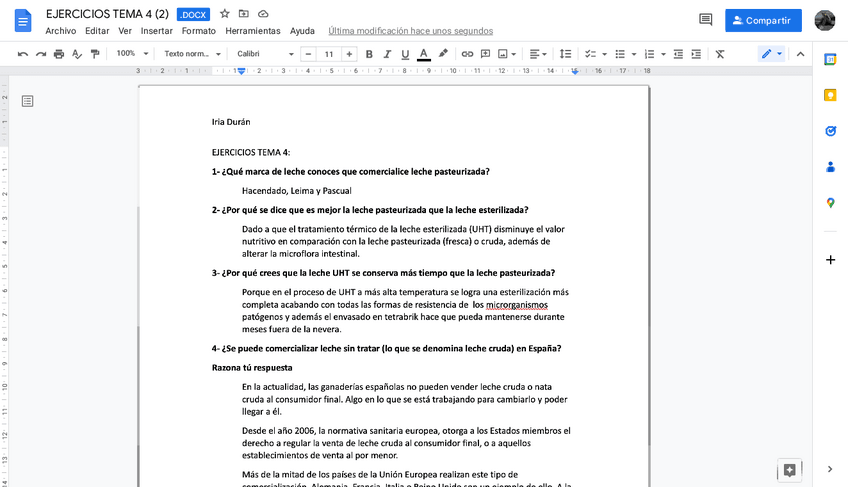Viewport: 848px width, 487px height.
Task: Open the Archivo menu
Action: (61, 31)
